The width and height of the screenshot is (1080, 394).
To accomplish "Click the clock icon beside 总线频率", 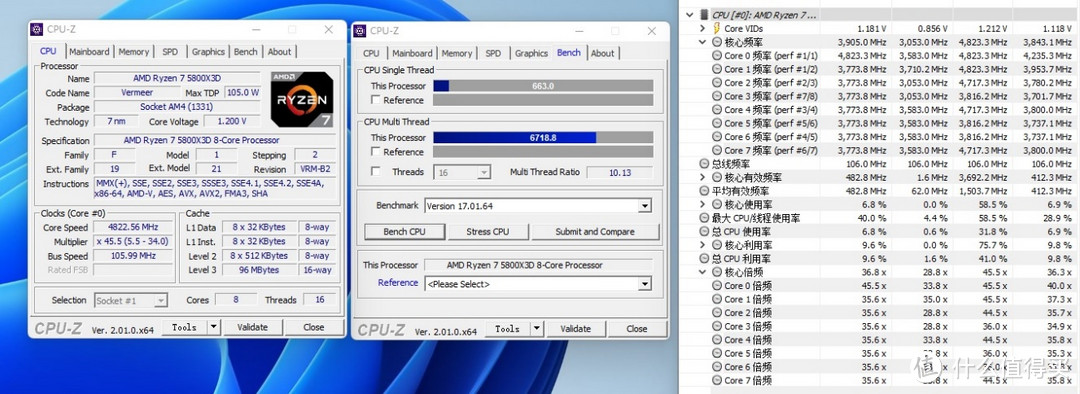I will pos(704,164).
